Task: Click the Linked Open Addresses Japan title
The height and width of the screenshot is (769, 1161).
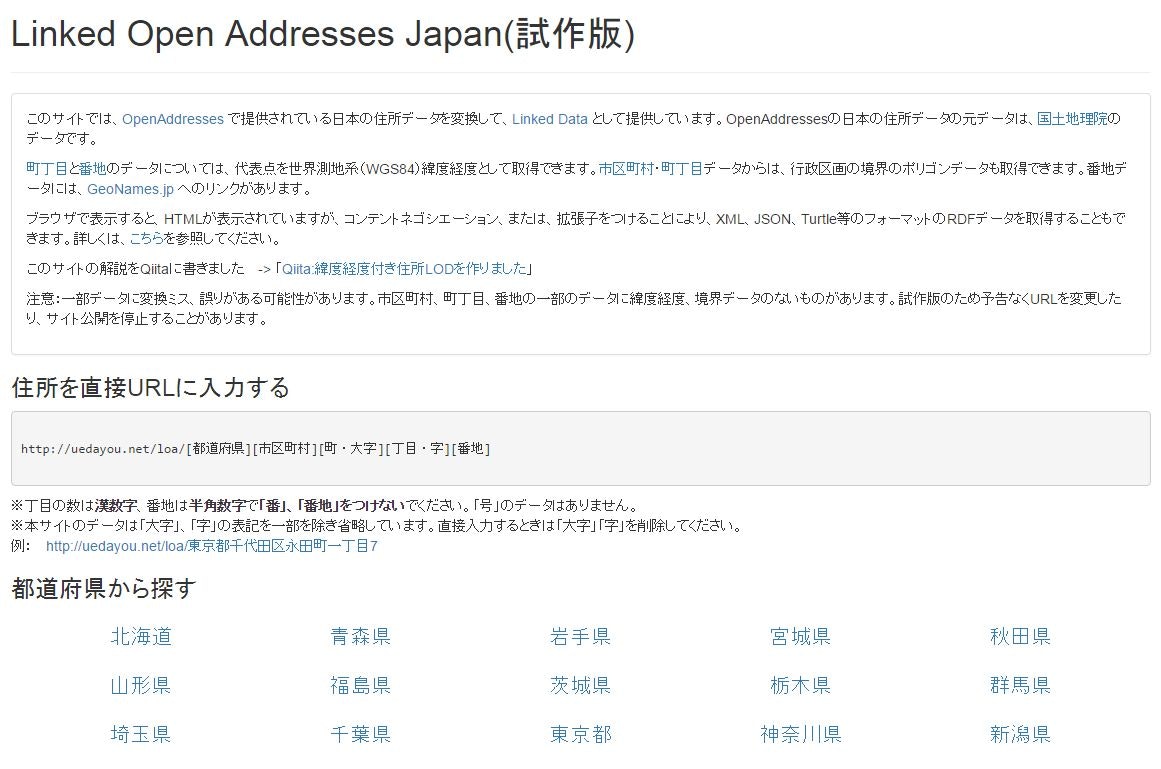Action: 323,34
